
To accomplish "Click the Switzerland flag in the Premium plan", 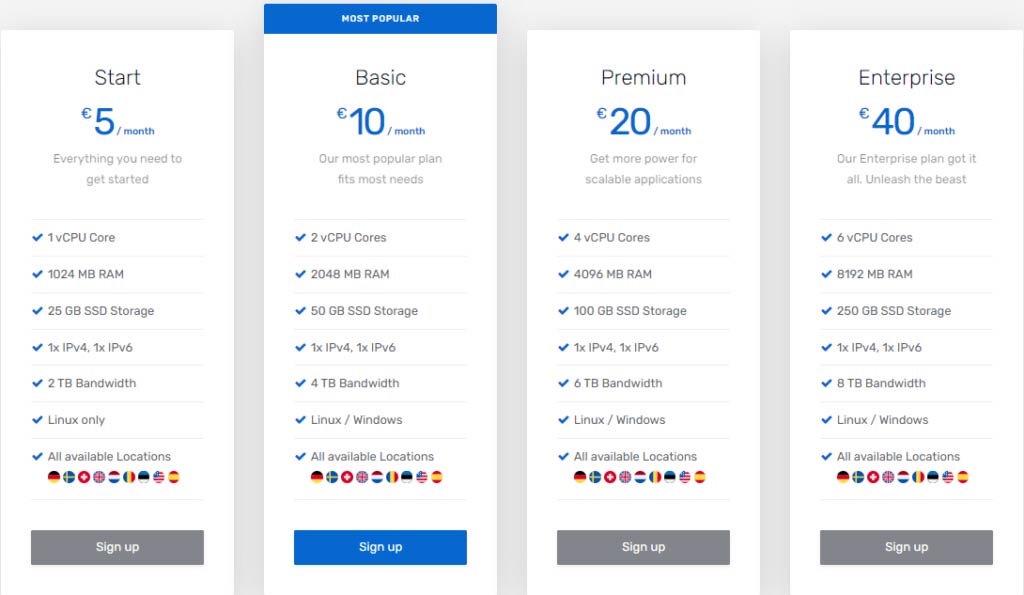I will point(610,477).
